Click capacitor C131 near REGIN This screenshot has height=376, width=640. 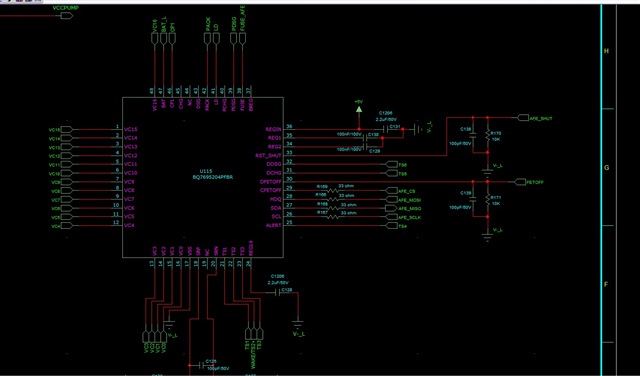(x=386, y=129)
